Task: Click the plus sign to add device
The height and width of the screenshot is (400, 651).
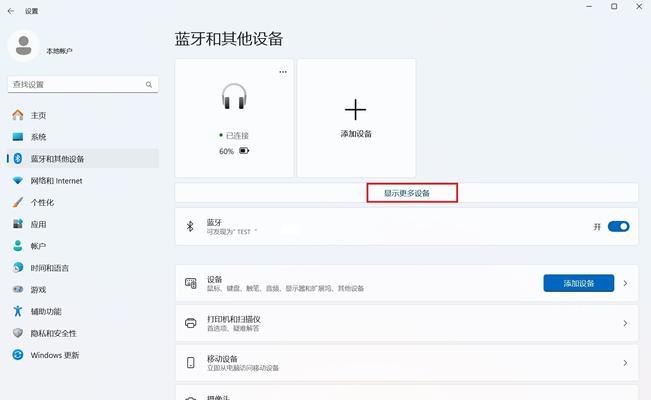Action: (x=355, y=110)
